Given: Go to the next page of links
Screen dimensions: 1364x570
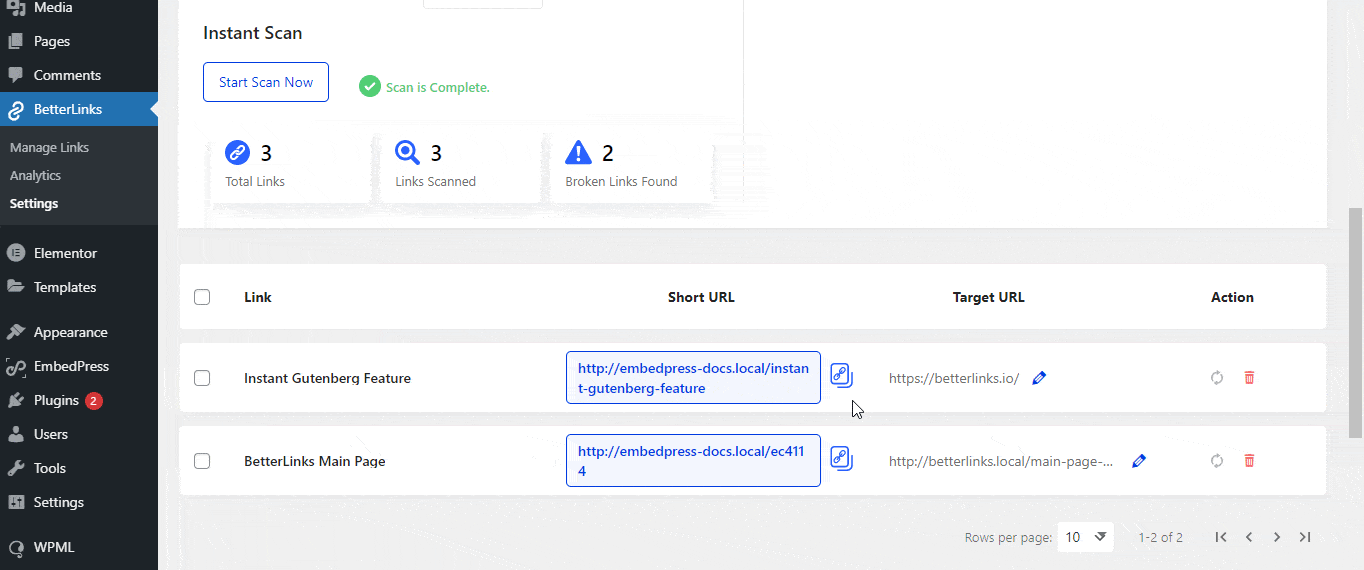Looking at the screenshot, I should point(1277,537).
